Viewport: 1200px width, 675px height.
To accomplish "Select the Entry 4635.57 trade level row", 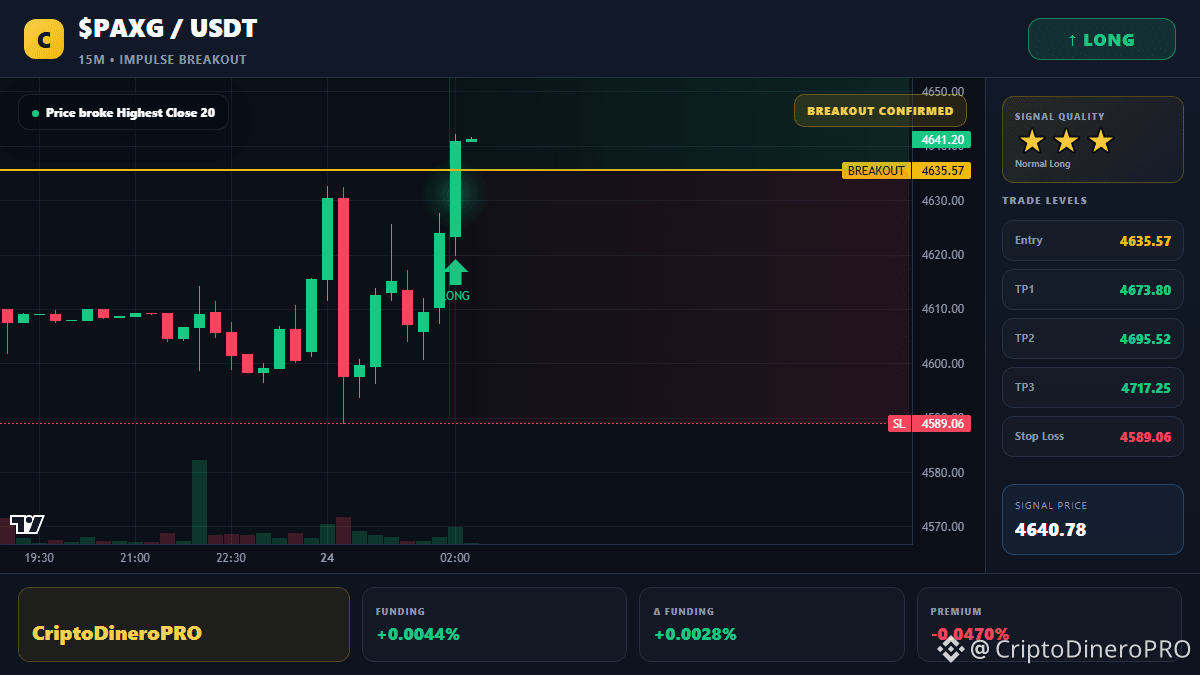I will click(1093, 241).
